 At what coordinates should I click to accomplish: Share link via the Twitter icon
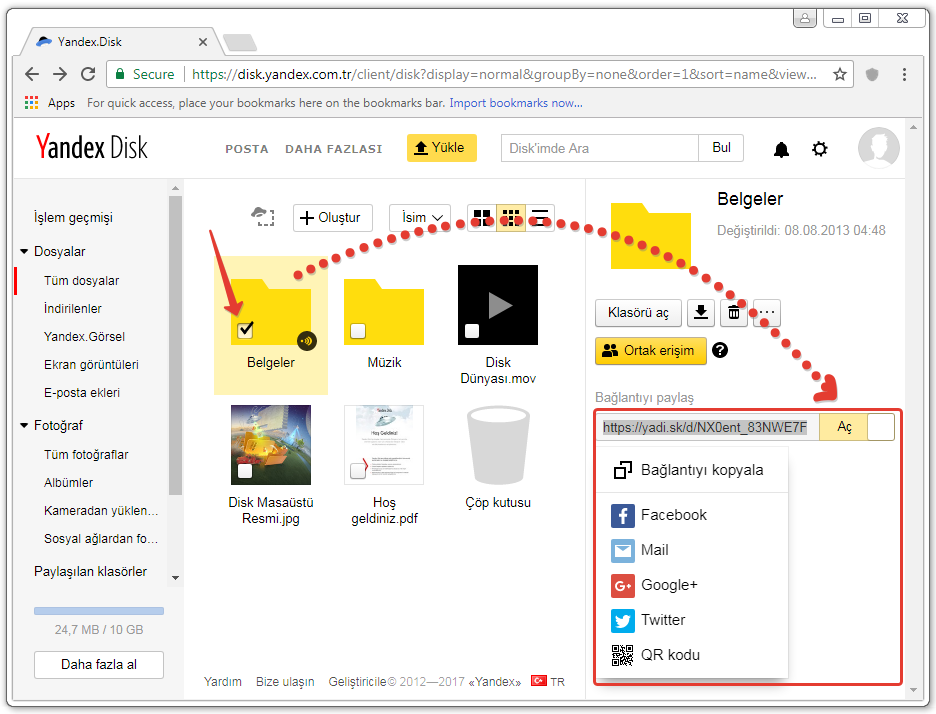pyautogui.click(x=623, y=620)
